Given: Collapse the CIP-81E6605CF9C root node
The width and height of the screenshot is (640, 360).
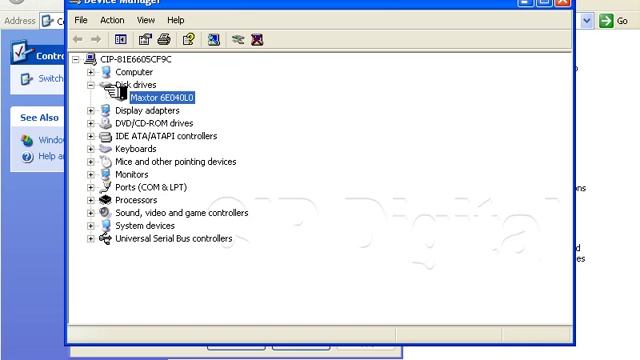Looking at the screenshot, I should [x=76, y=60].
